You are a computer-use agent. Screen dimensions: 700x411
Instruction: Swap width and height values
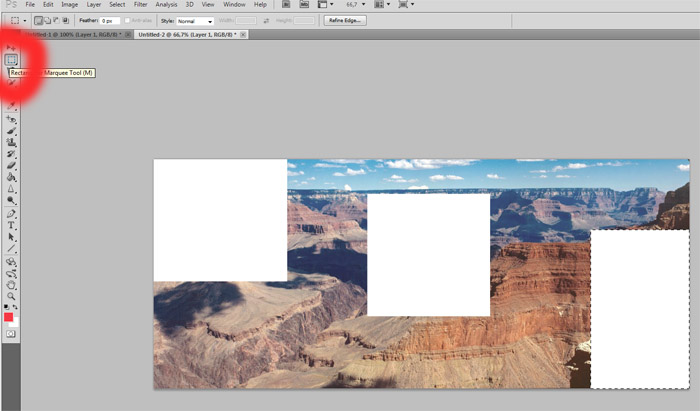pyautogui.click(x=266, y=21)
